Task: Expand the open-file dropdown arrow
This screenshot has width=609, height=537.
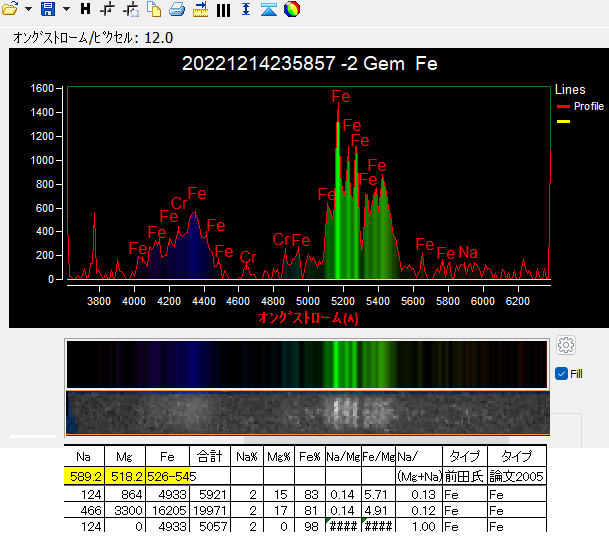Action: click(x=28, y=9)
